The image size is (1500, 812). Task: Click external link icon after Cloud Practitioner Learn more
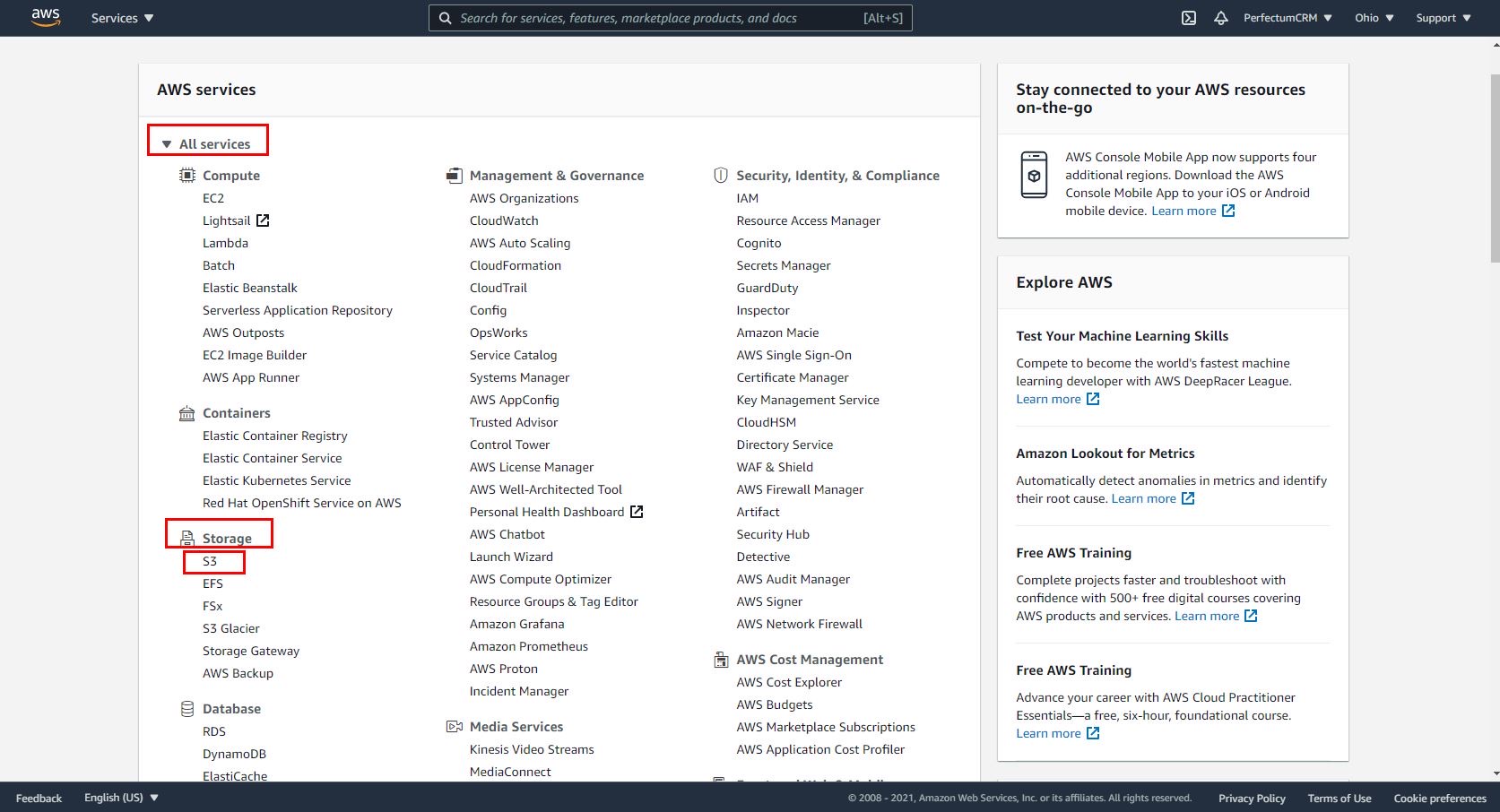[1093, 733]
